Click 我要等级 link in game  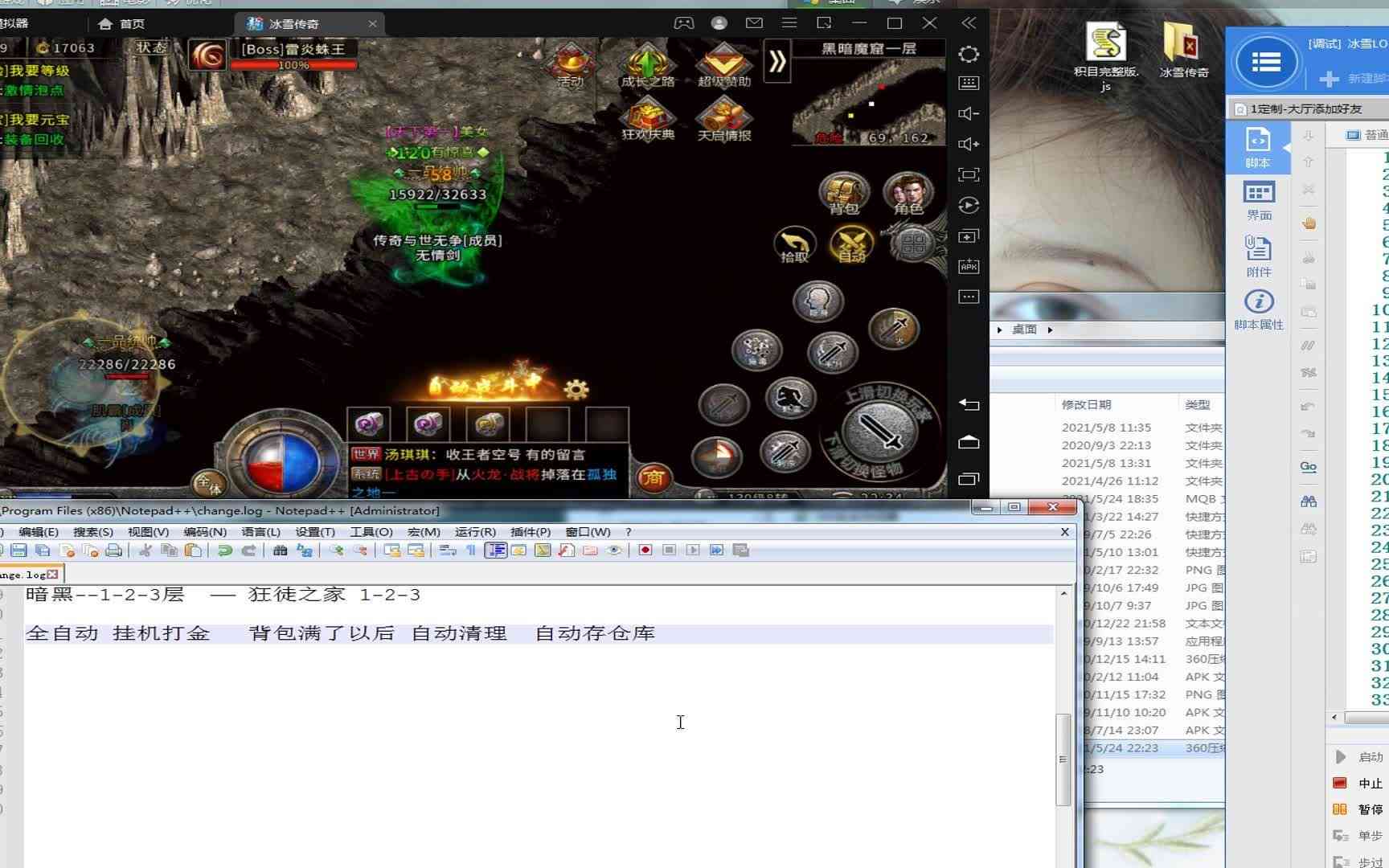(x=39, y=71)
